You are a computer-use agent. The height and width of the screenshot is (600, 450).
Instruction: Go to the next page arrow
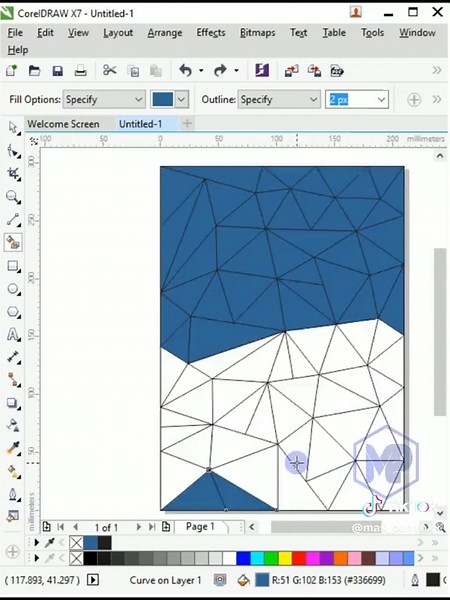[139, 527]
